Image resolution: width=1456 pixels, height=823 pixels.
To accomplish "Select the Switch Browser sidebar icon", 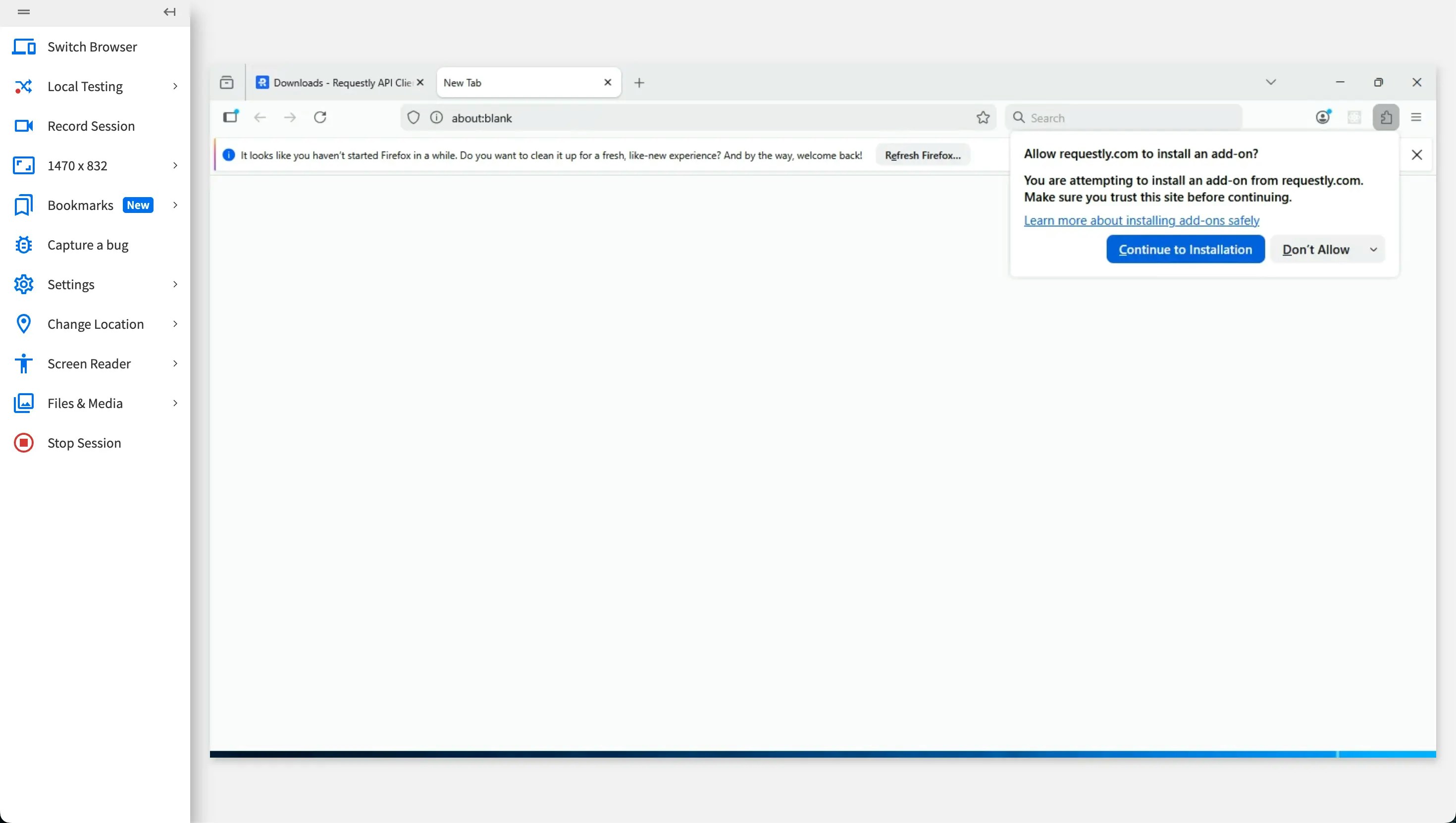I will 24,47.
